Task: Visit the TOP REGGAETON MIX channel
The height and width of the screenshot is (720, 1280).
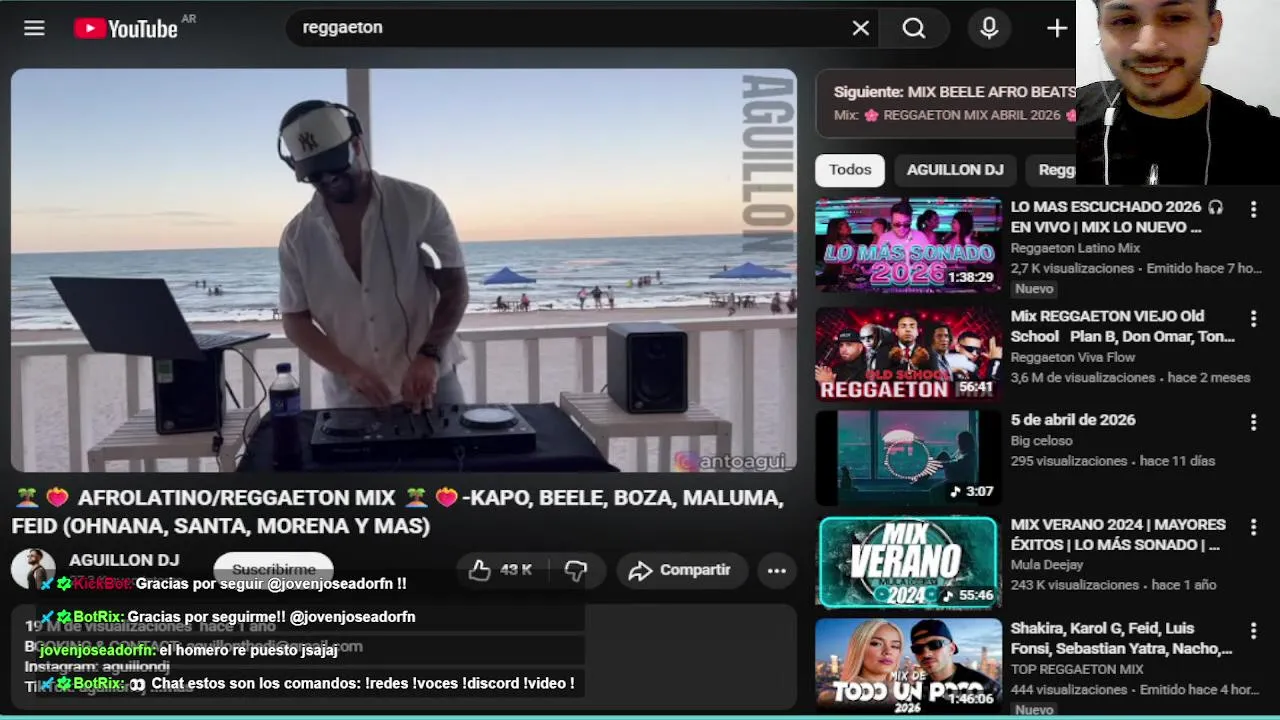Action: 1076,669
